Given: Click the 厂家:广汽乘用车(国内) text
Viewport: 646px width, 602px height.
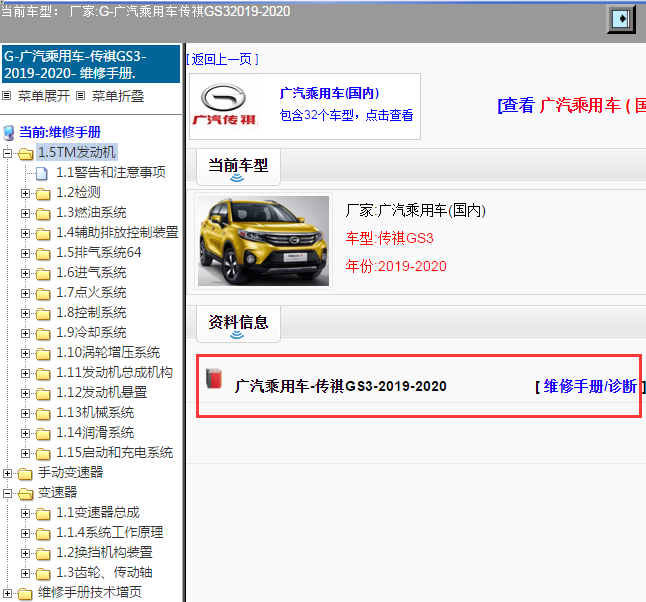Looking at the screenshot, I should 416,211.
